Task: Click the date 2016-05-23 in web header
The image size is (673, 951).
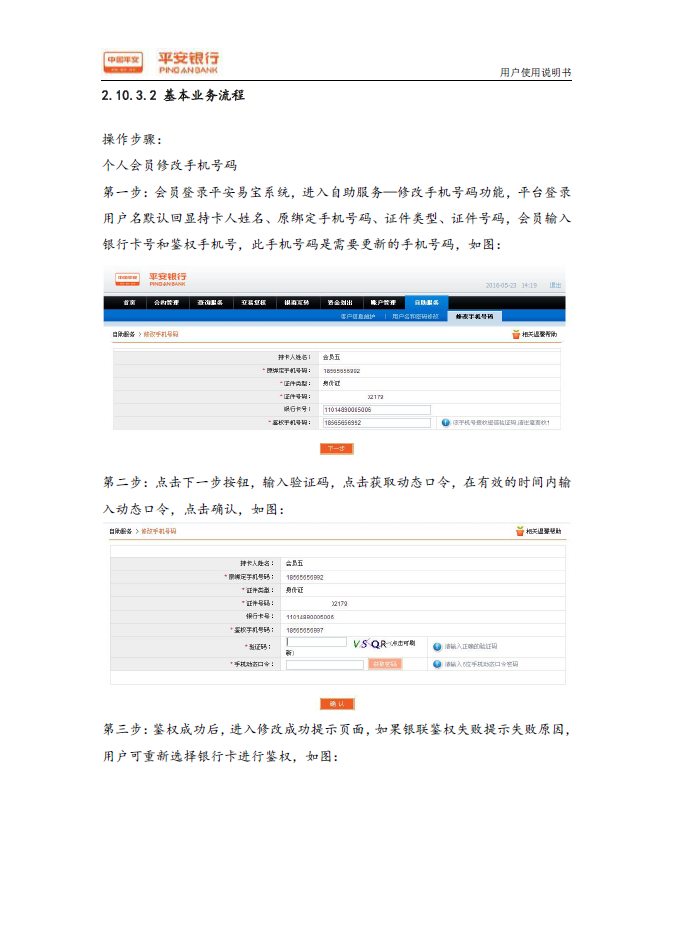Action: pyautogui.click(x=501, y=285)
